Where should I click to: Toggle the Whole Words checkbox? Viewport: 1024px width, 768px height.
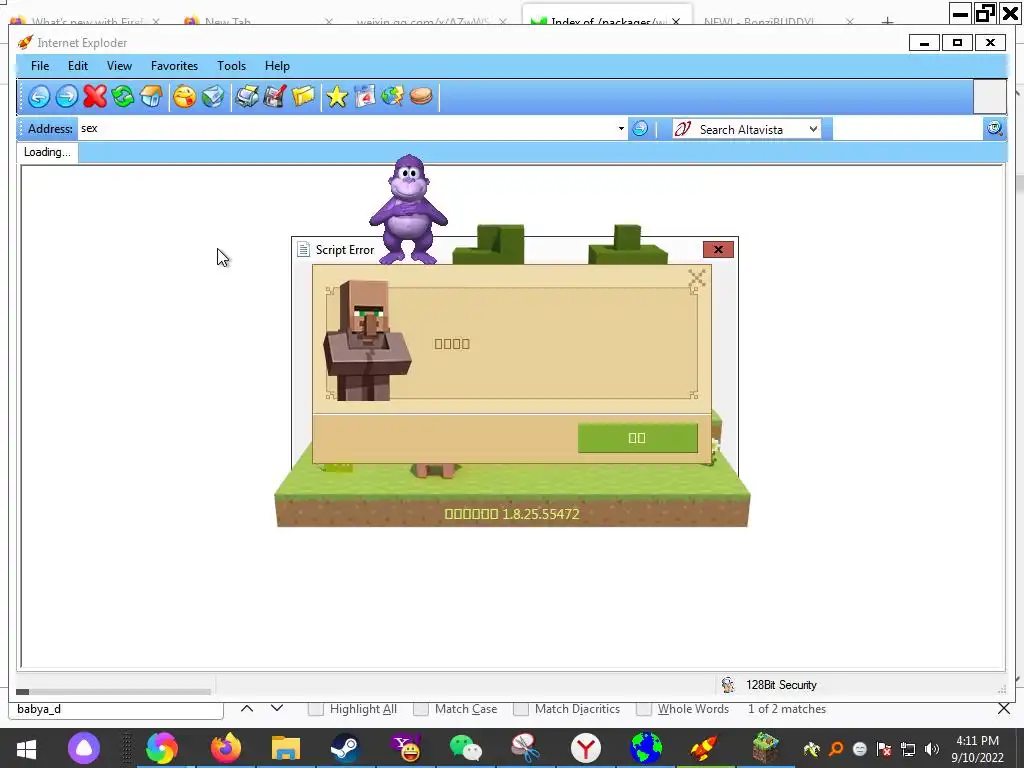[x=644, y=709]
